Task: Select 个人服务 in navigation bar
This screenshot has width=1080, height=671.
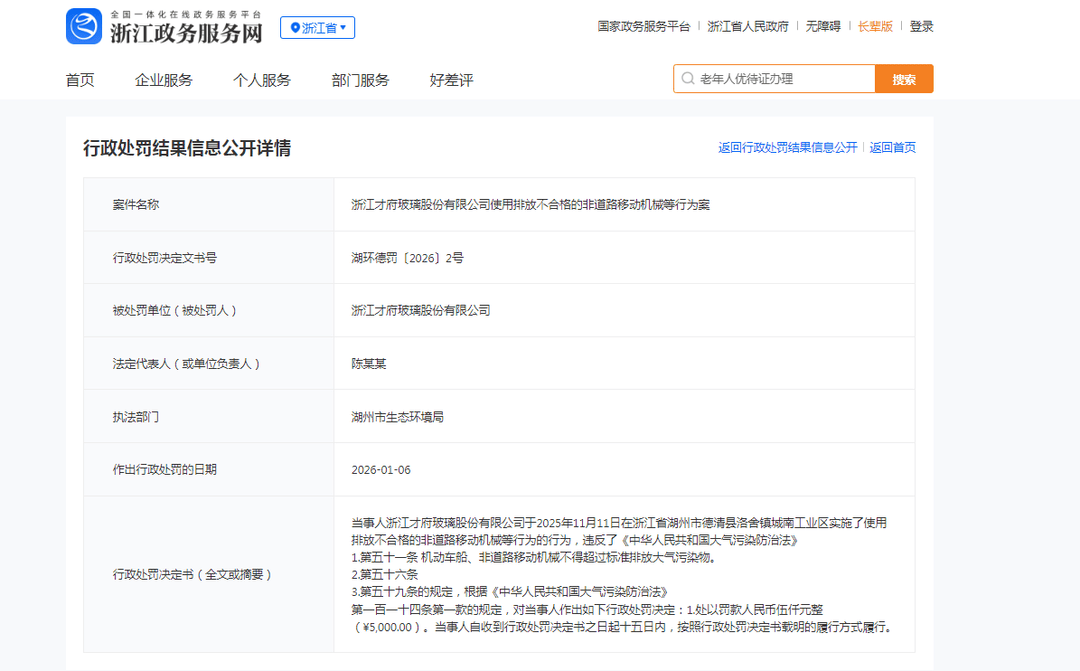Action: tap(262, 80)
